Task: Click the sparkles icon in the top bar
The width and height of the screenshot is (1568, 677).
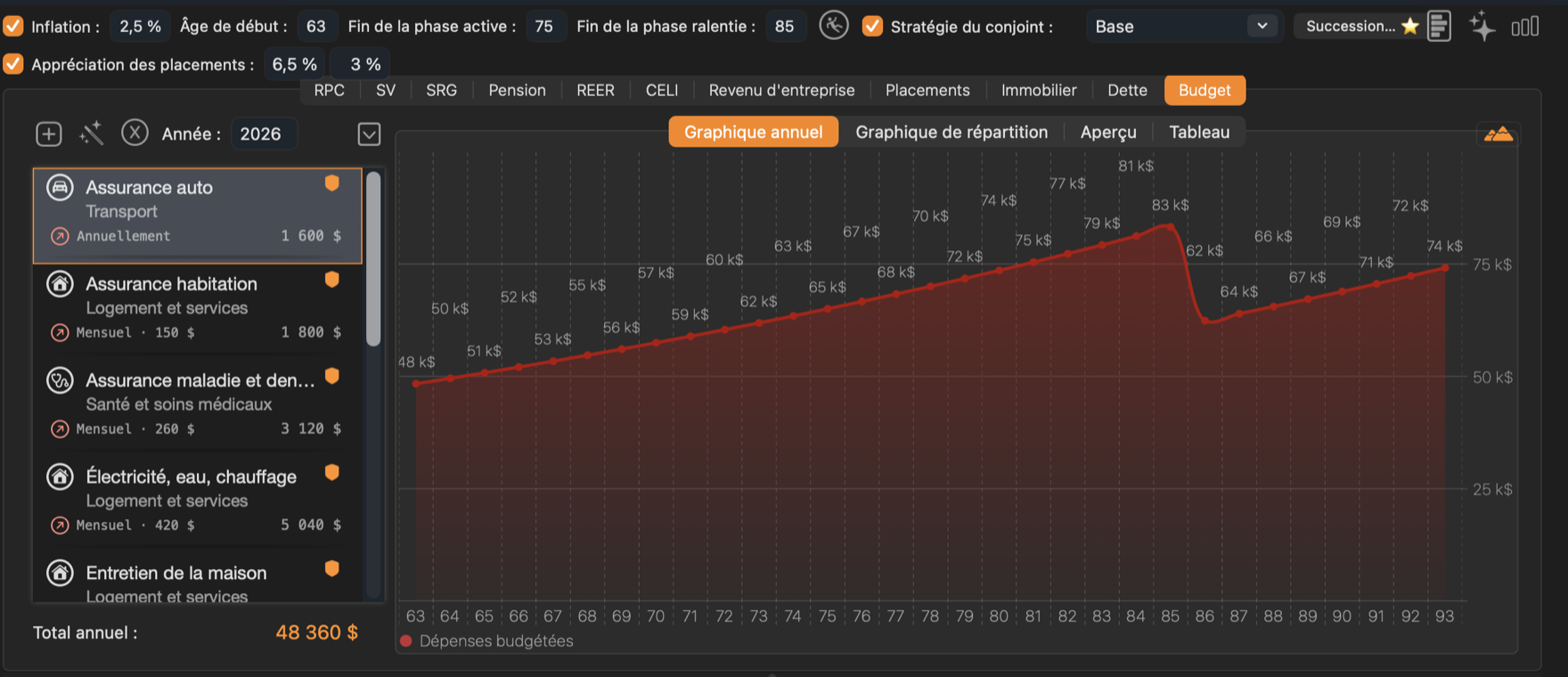Action: point(1482,26)
